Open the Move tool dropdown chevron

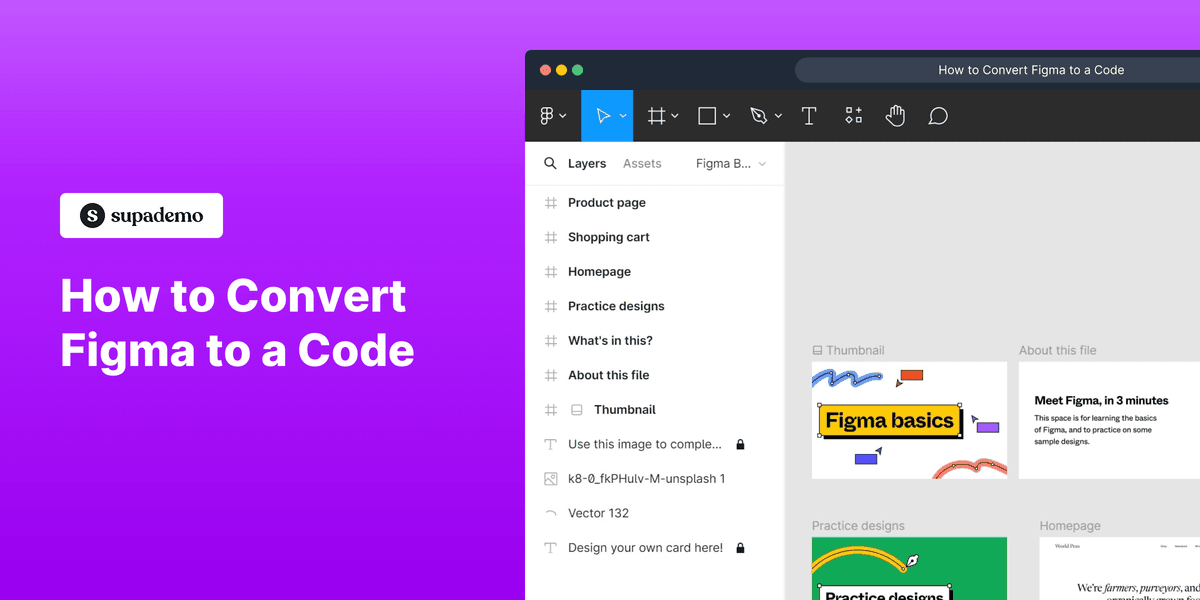coord(620,115)
